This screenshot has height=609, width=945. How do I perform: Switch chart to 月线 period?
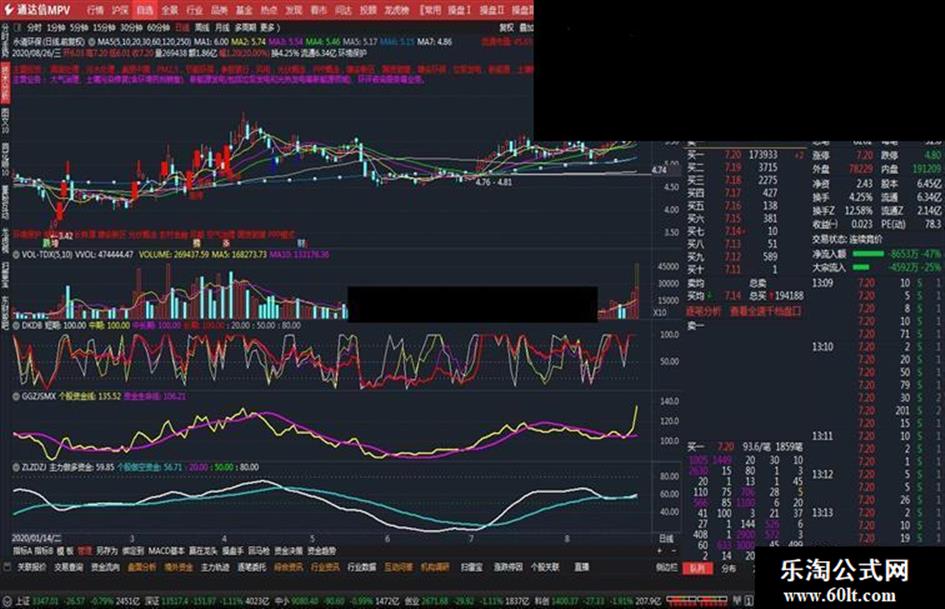pos(222,28)
